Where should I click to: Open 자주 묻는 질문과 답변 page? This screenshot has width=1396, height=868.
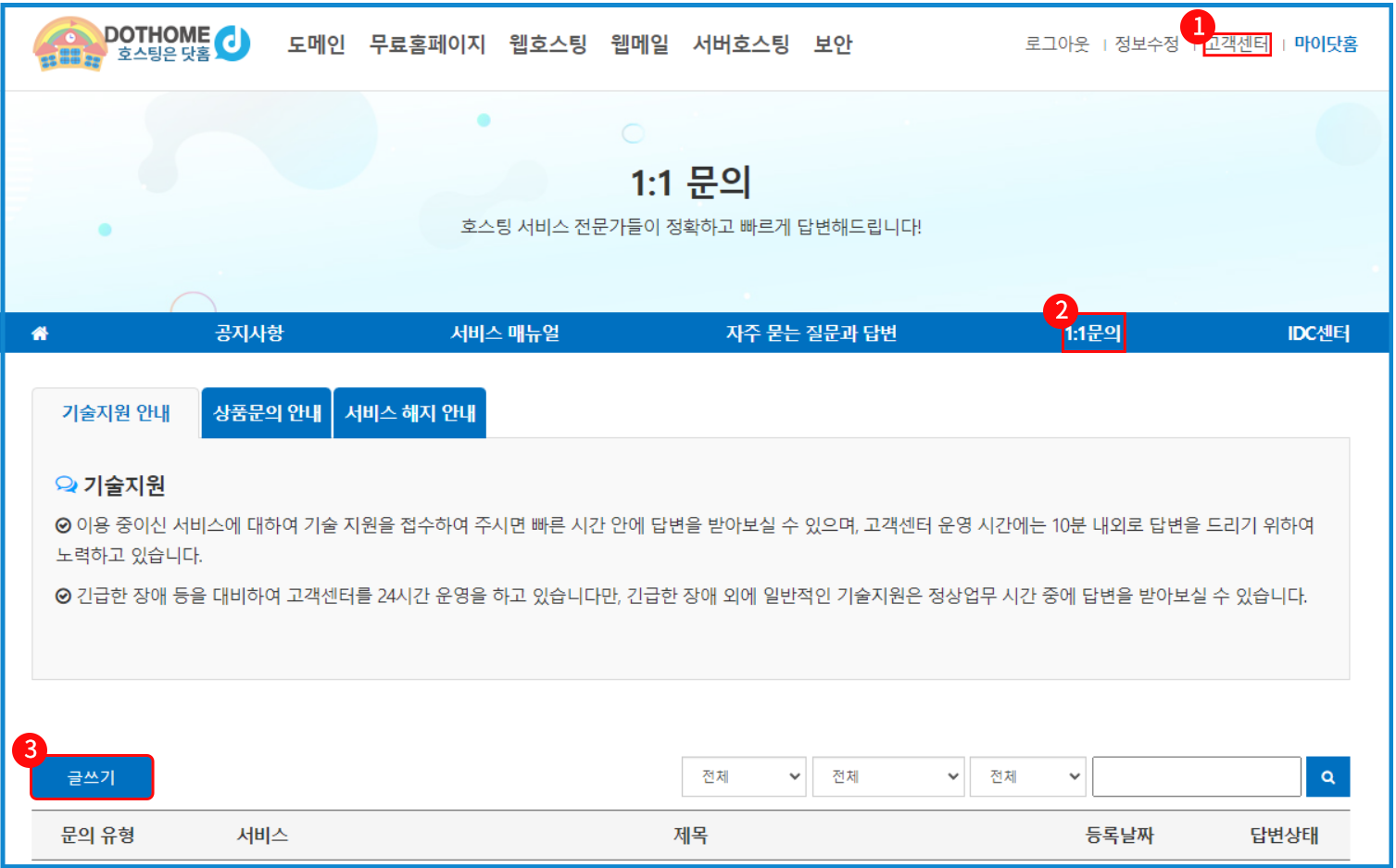point(811,333)
